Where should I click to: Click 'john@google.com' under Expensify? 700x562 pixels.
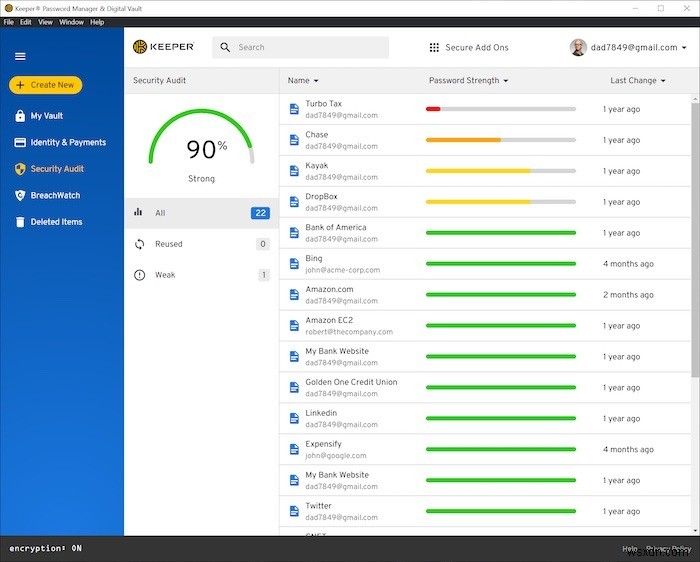point(336,455)
